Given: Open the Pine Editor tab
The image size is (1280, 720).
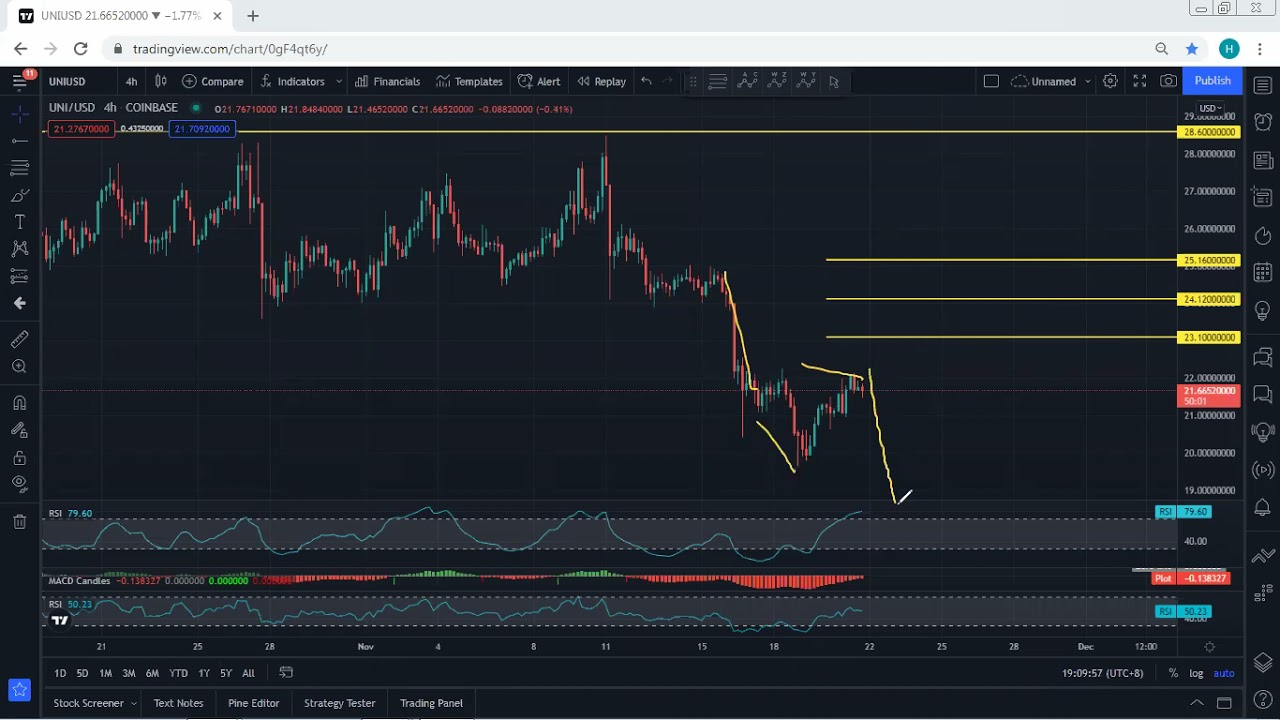Looking at the screenshot, I should (x=254, y=703).
